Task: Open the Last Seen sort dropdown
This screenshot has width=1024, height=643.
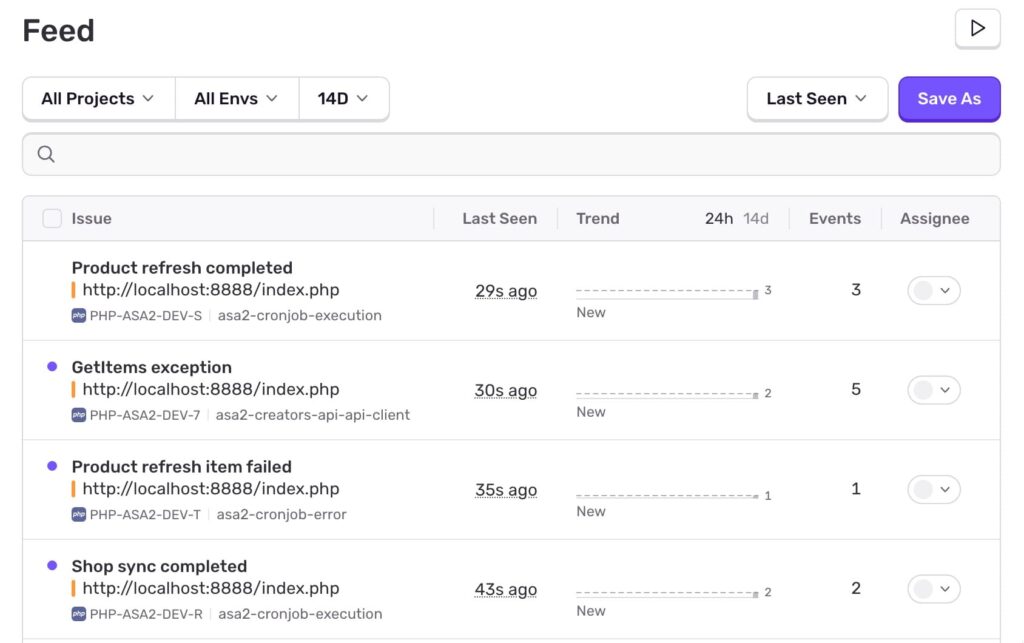Action: (x=816, y=99)
